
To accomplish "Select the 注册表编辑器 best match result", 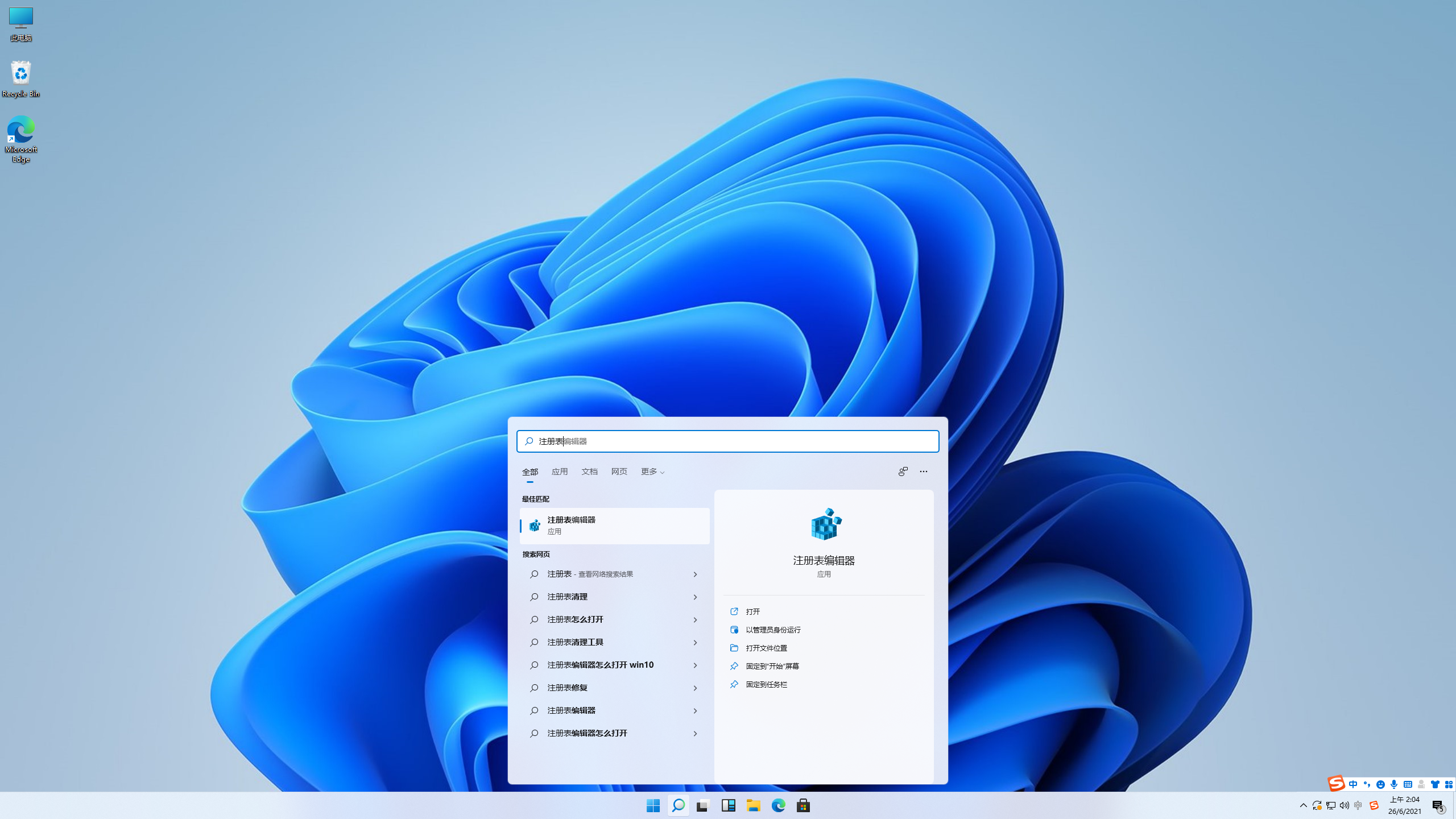I will (614, 526).
